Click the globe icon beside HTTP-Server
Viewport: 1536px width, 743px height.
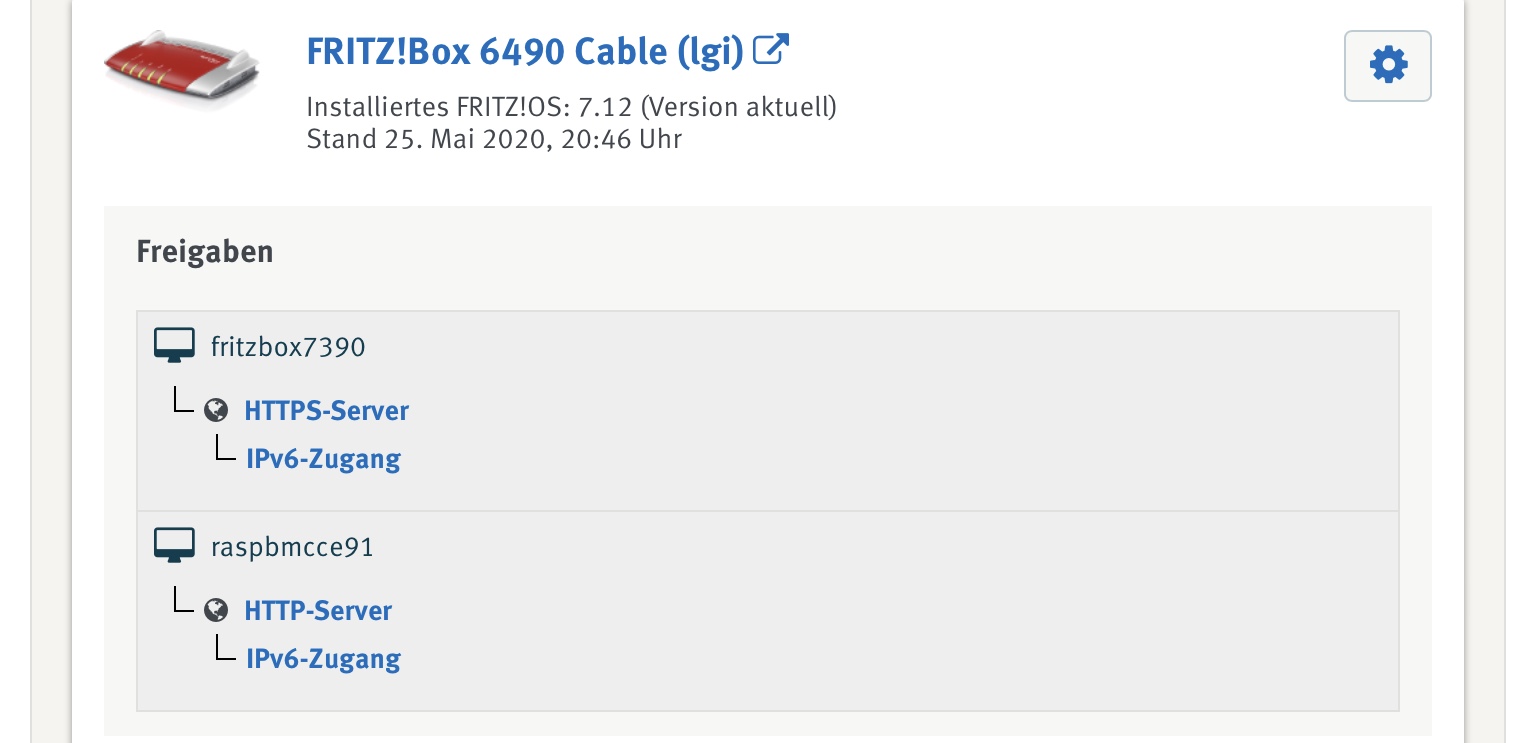(215, 610)
